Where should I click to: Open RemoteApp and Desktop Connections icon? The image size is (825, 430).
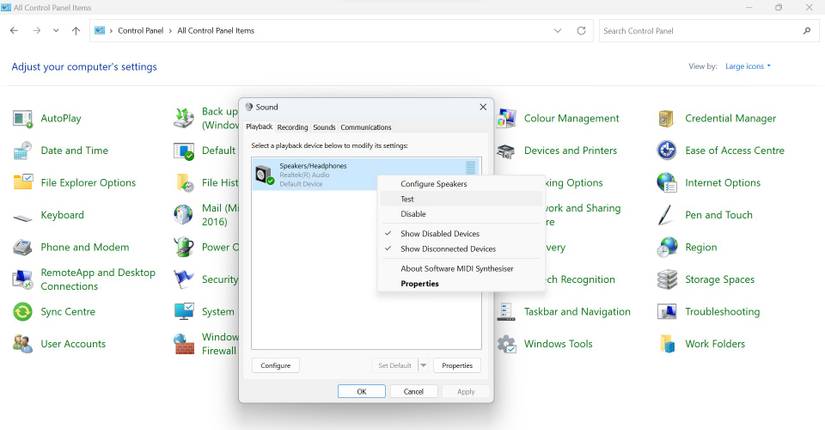pos(23,279)
